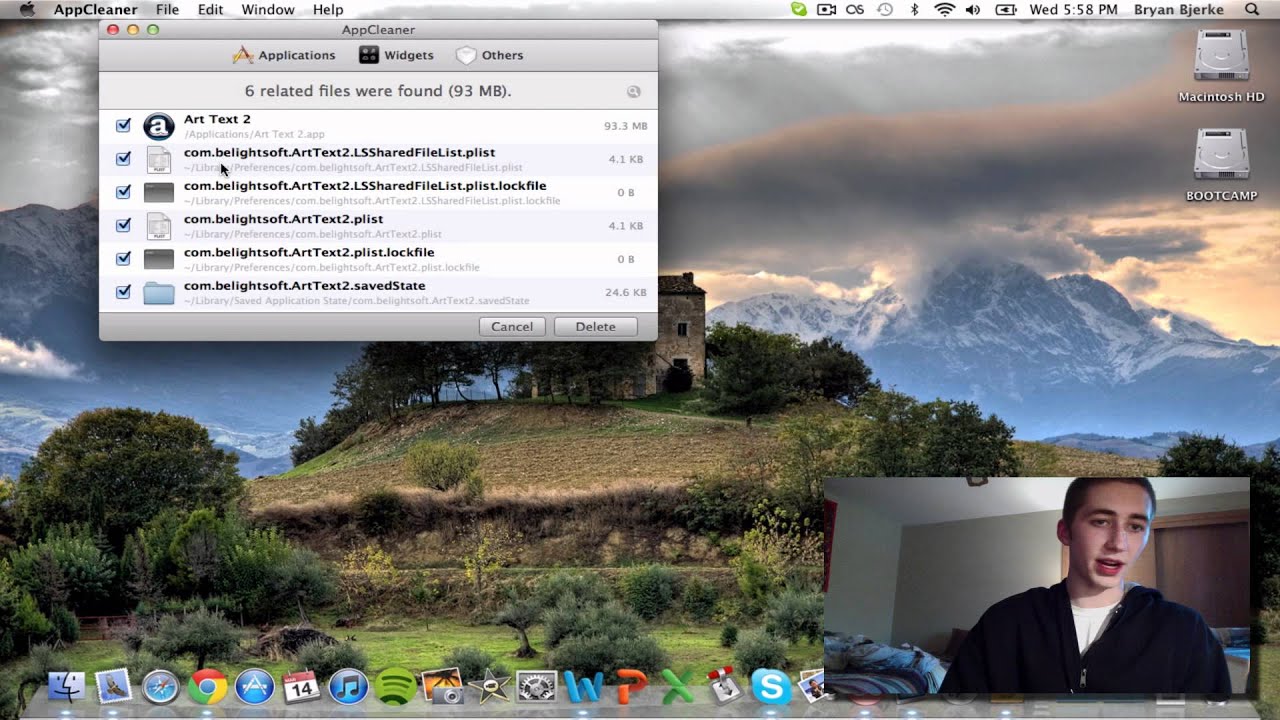Open Time Machine menu bar icon
This screenshot has width=1280, height=720.
pyautogui.click(x=884, y=9)
